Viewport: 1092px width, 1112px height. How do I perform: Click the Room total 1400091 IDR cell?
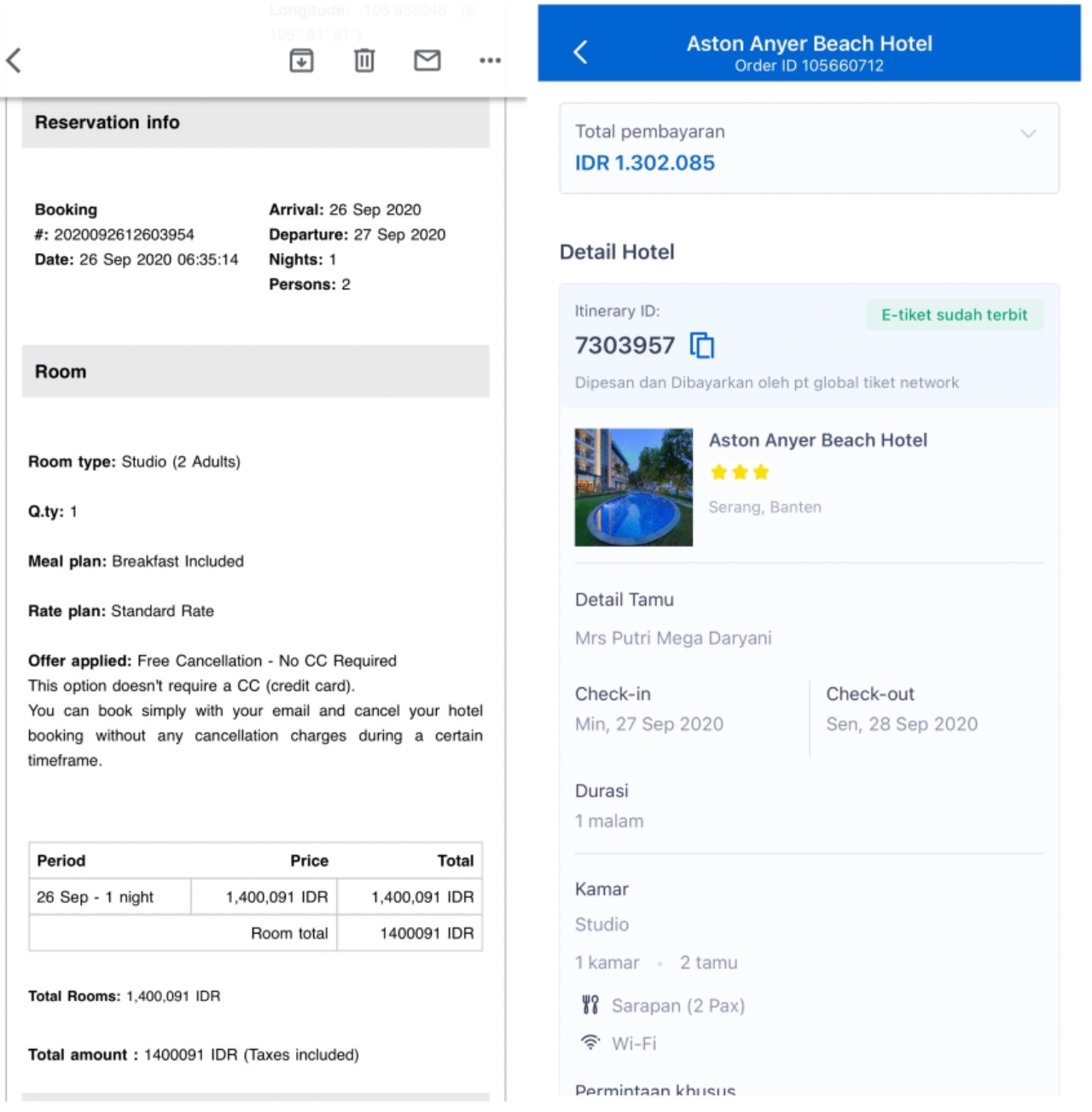[409, 933]
